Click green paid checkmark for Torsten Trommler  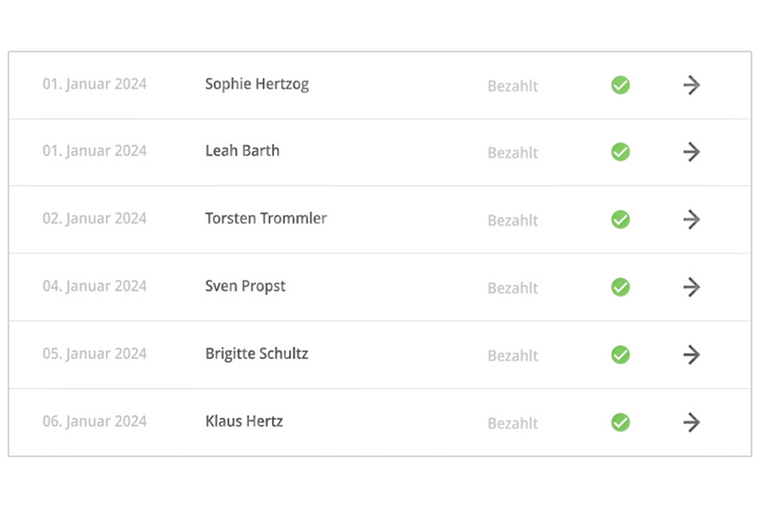(x=620, y=220)
